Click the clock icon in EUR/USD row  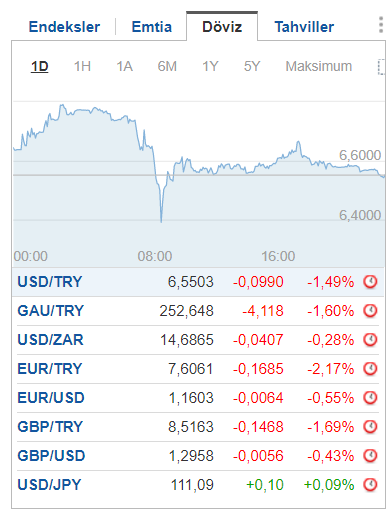370,398
